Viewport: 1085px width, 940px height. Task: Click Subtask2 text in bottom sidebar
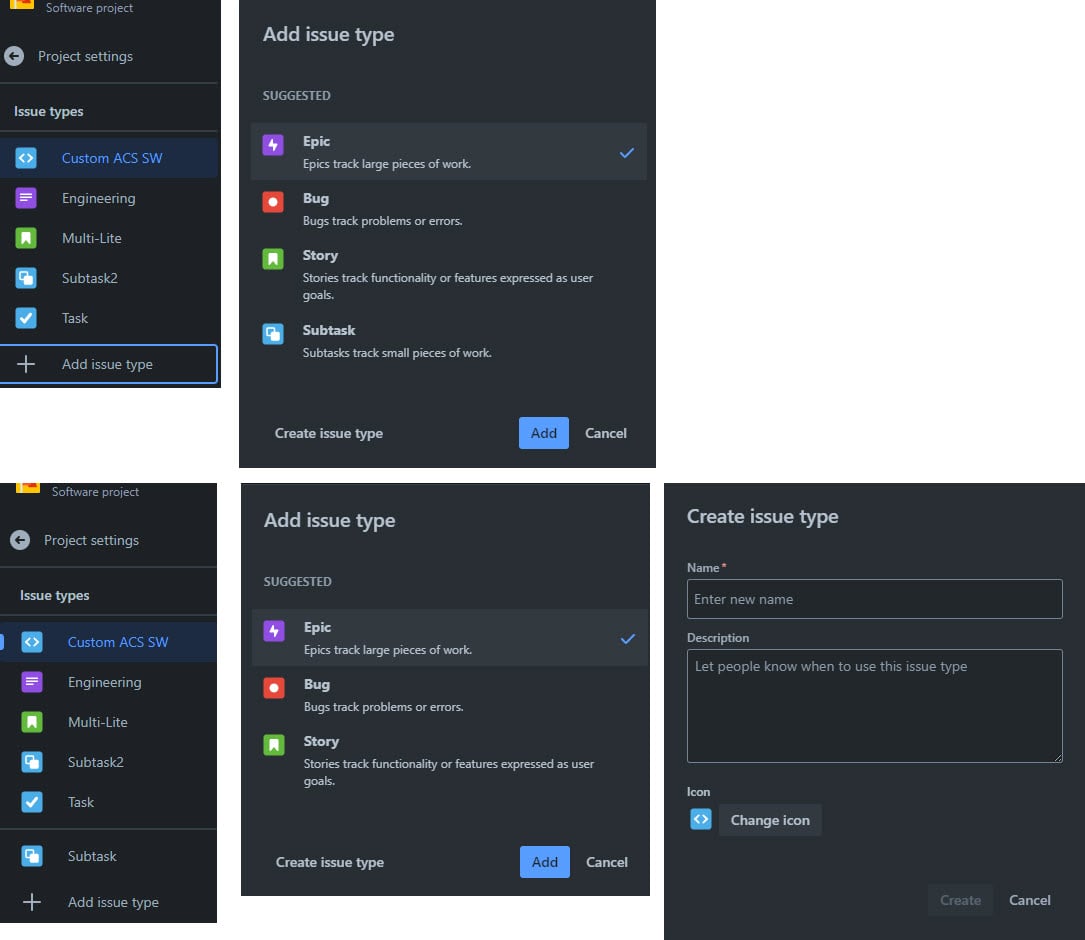click(95, 762)
